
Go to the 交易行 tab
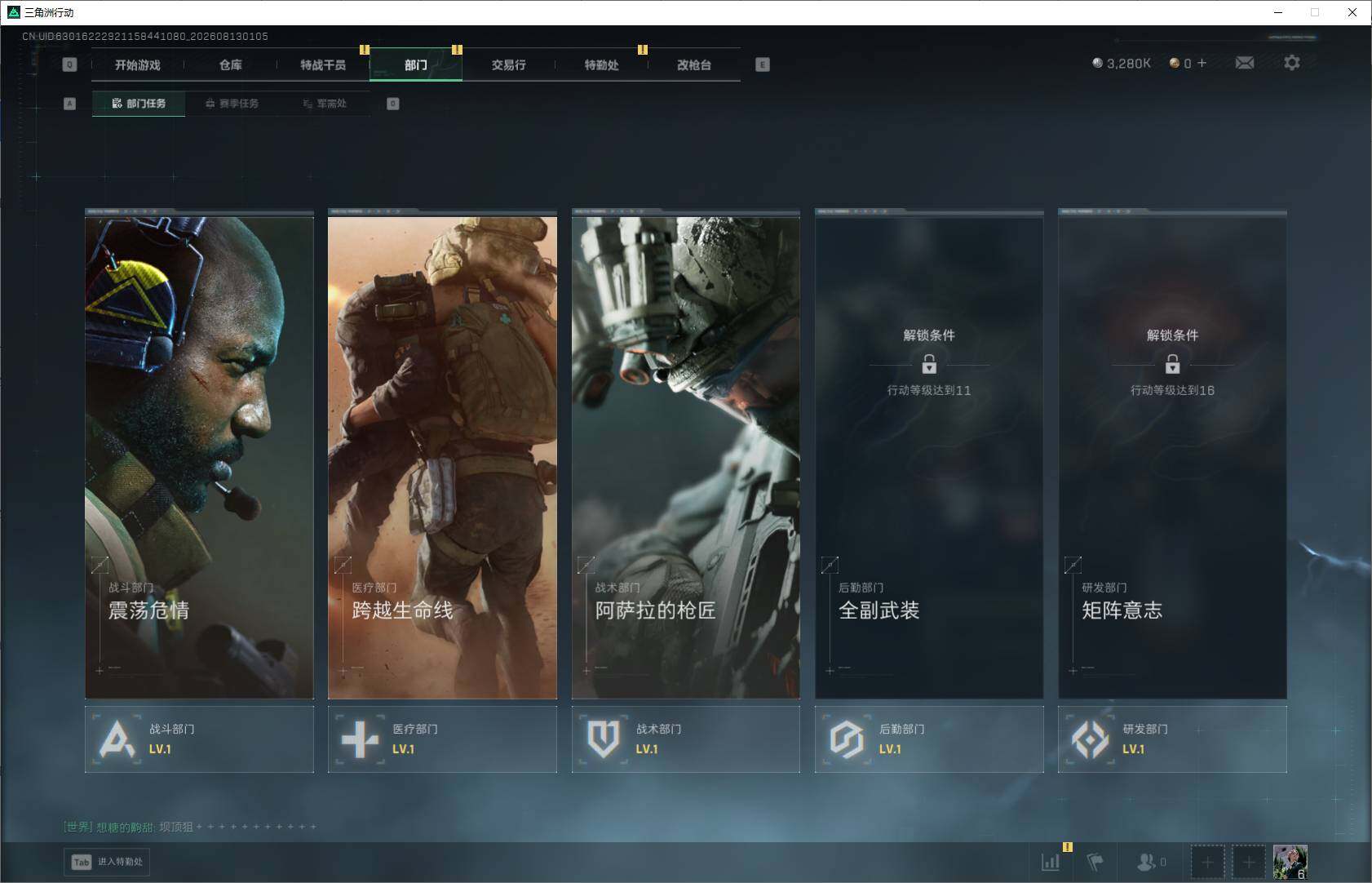point(508,65)
